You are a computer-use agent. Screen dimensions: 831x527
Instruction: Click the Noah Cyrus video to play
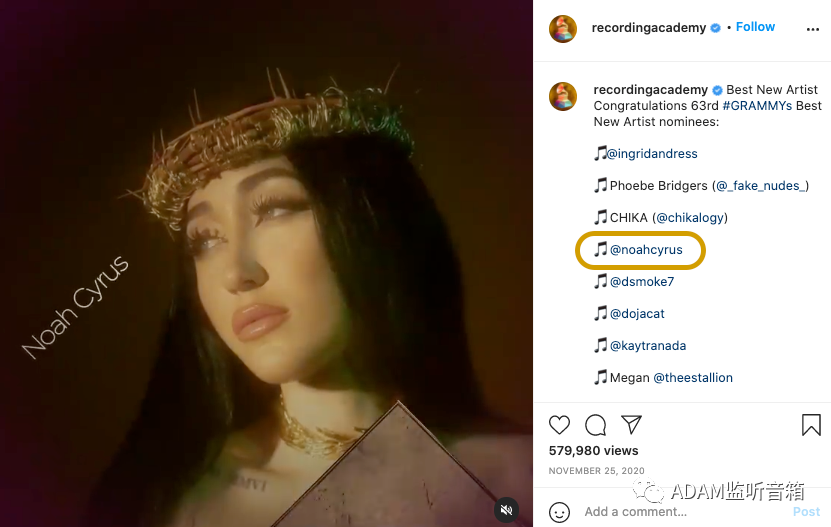(266, 263)
